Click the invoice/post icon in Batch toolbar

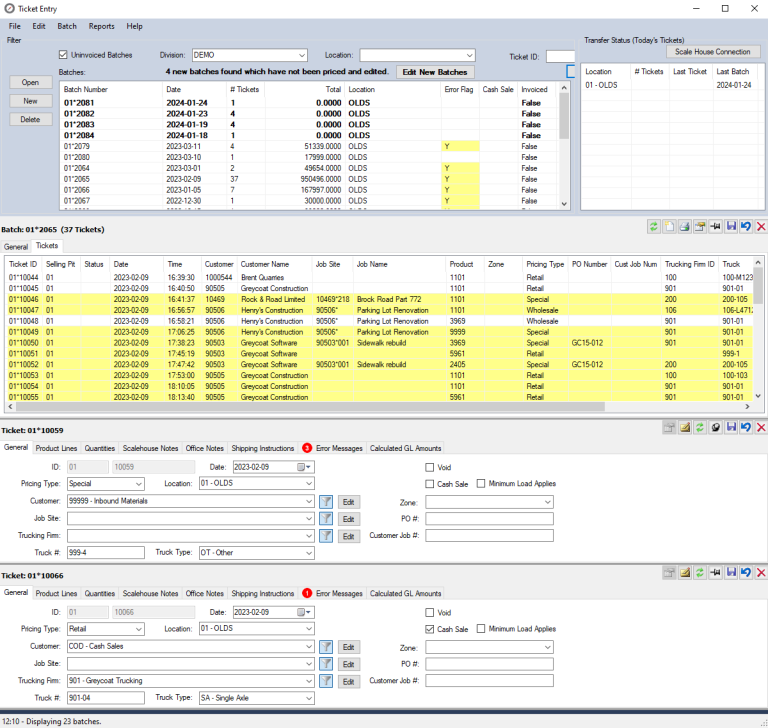click(700, 226)
